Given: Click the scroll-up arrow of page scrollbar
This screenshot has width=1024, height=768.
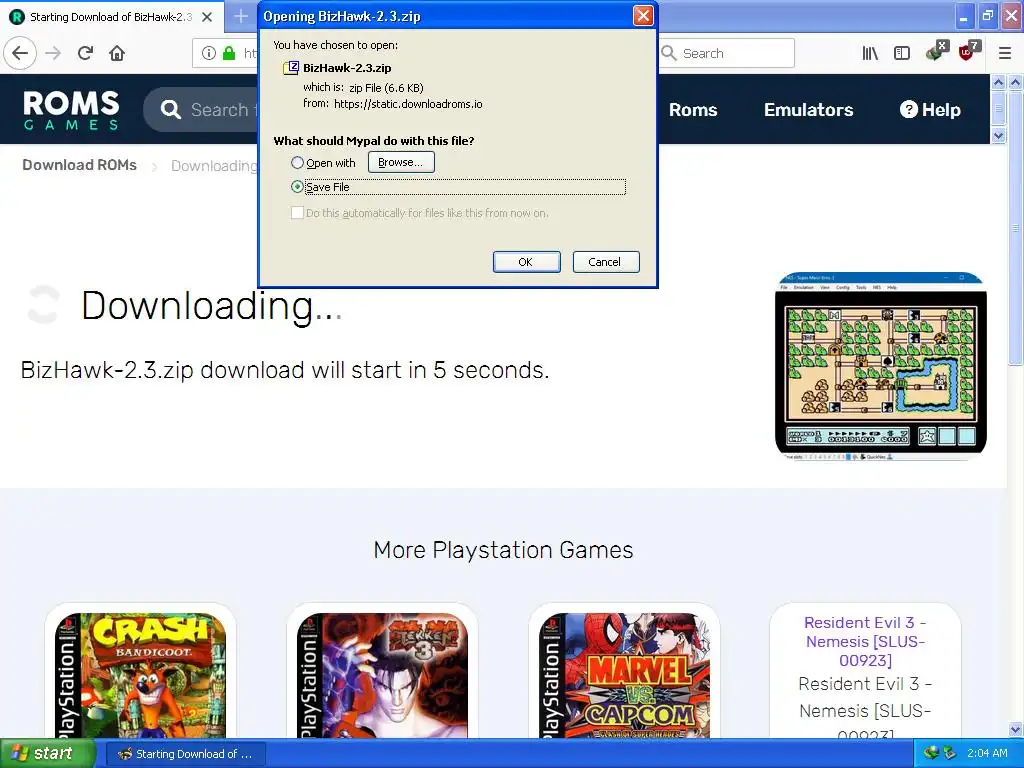Looking at the screenshot, I should (x=1015, y=82).
